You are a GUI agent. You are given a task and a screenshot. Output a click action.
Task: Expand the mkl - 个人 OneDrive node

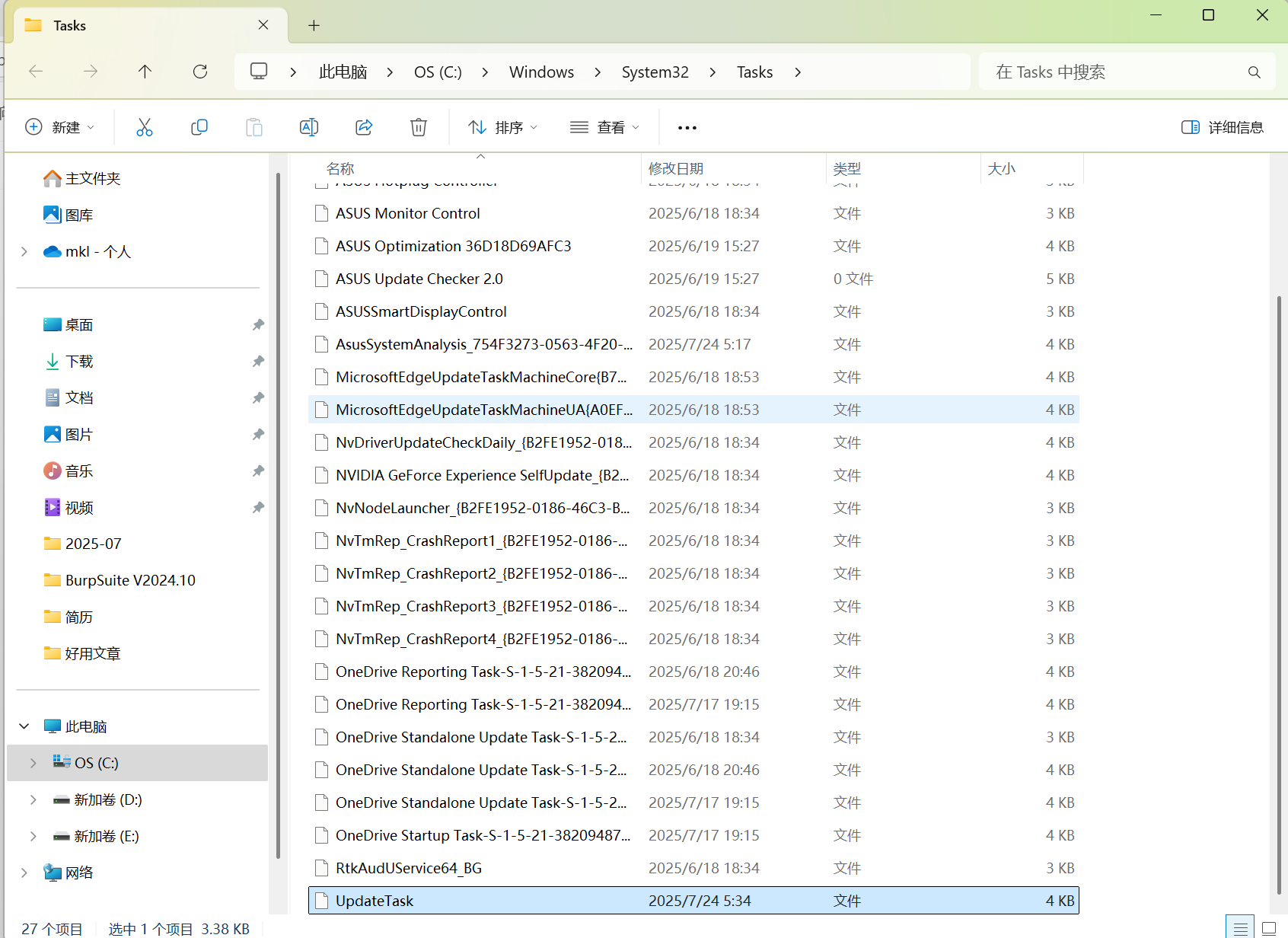point(24,251)
